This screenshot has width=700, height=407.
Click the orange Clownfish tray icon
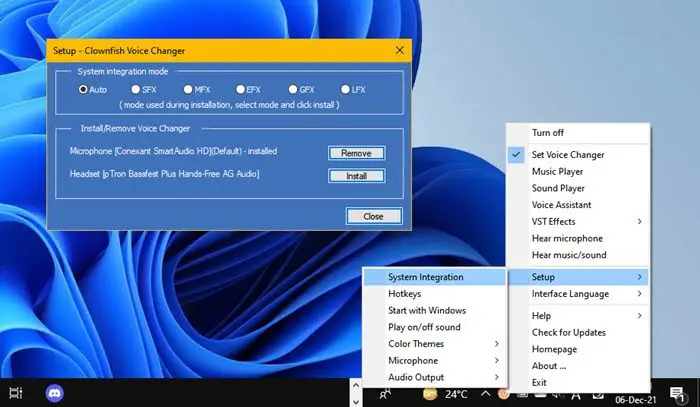click(x=504, y=394)
